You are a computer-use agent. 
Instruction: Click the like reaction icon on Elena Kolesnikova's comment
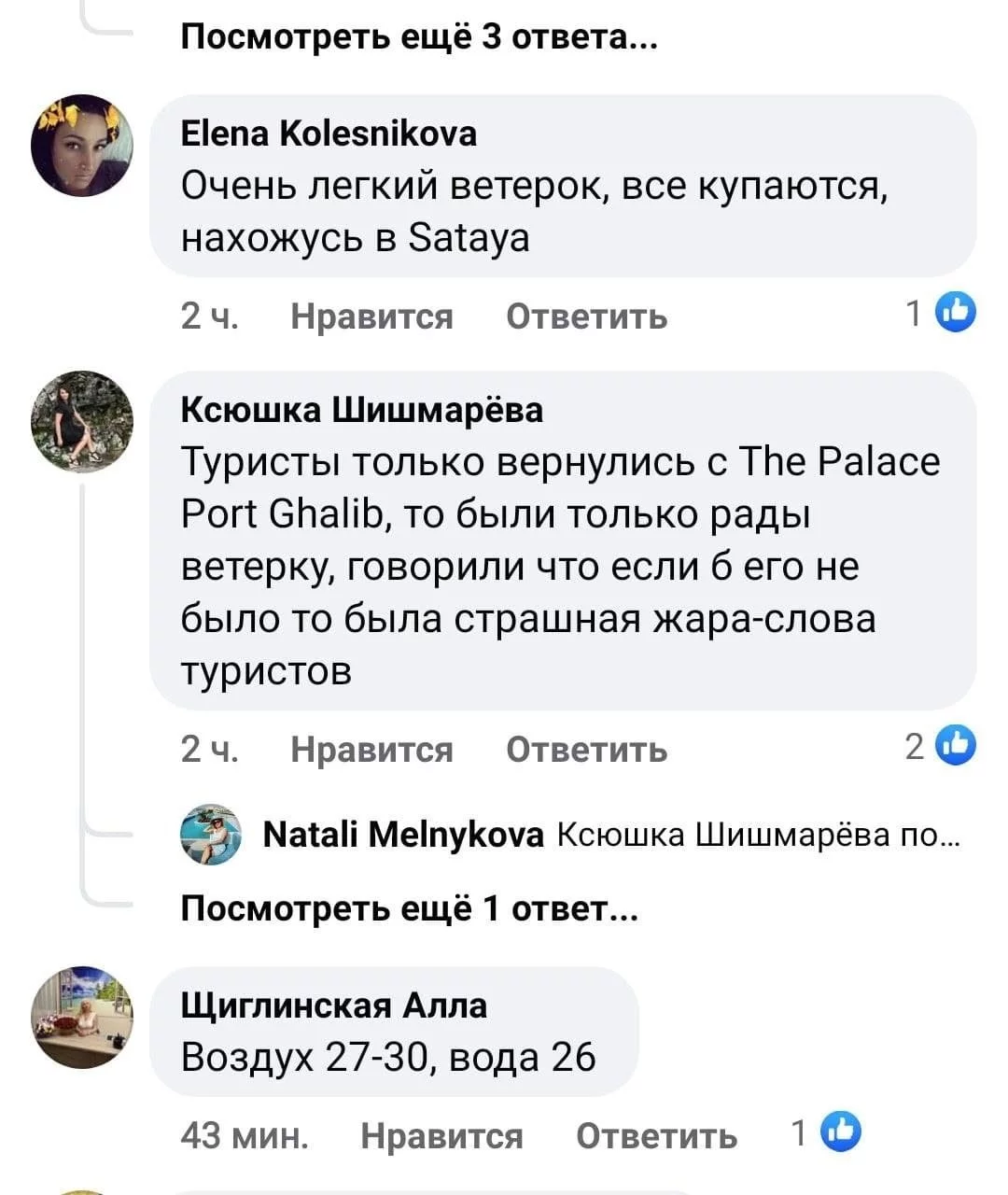(x=956, y=315)
